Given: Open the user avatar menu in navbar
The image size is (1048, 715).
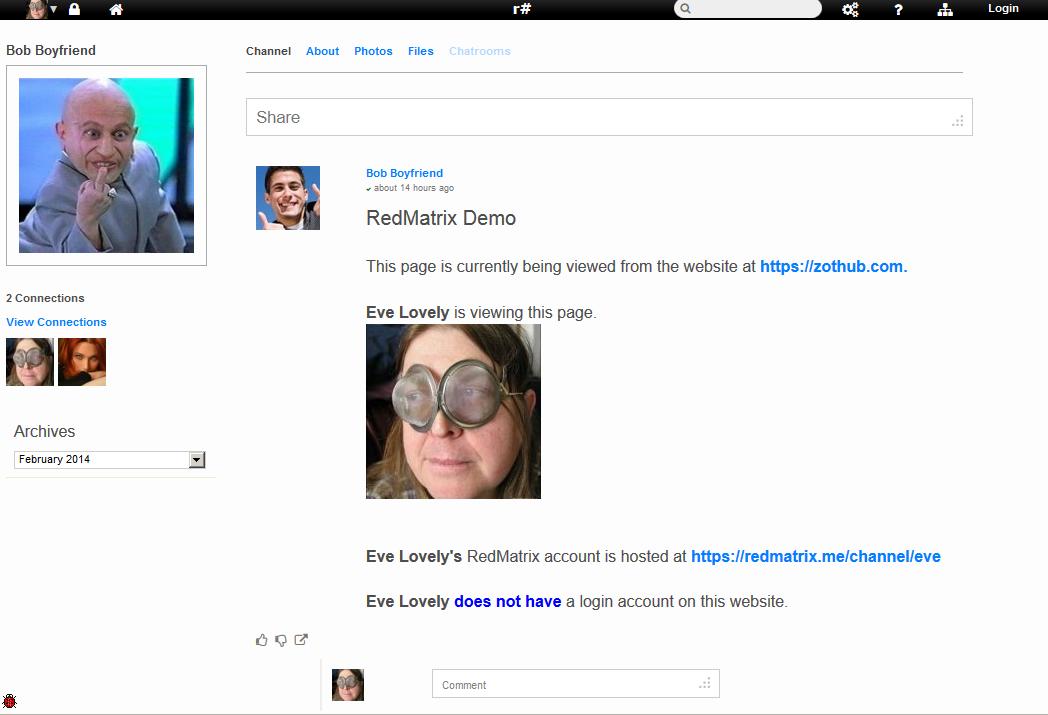Looking at the screenshot, I should click(41, 9).
